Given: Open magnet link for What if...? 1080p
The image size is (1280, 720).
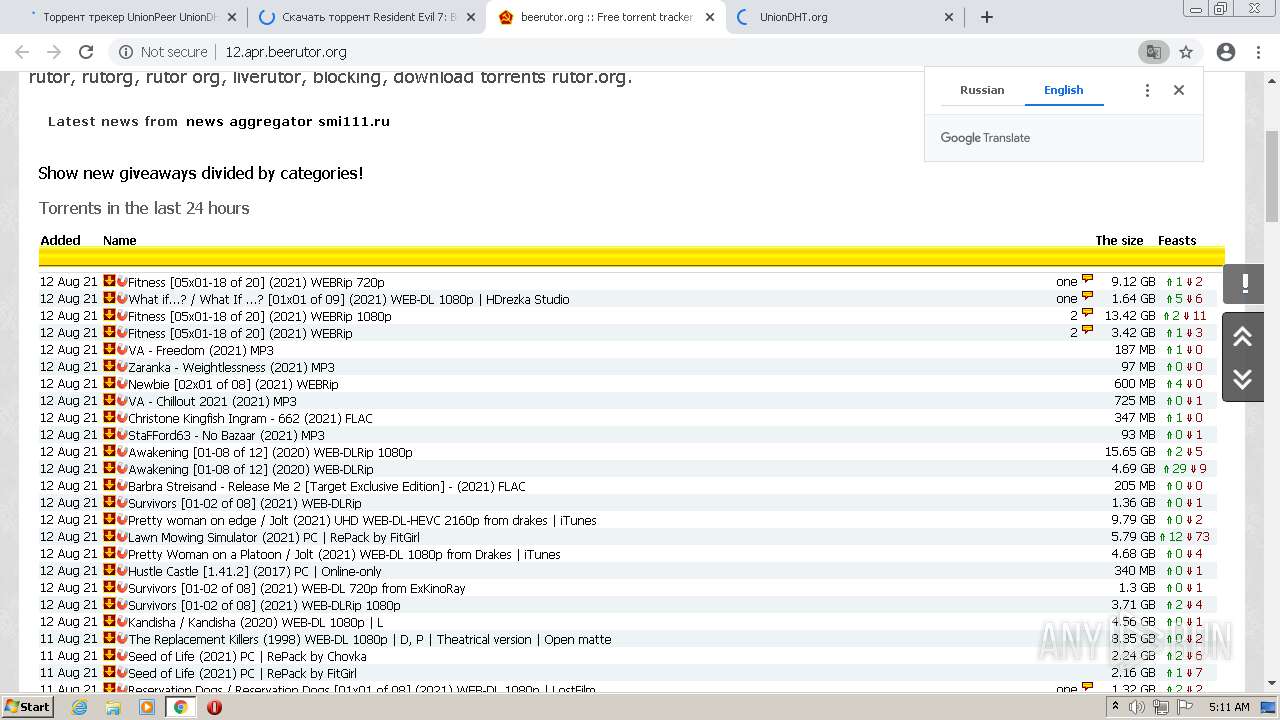Looking at the screenshot, I should pos(122,298).
